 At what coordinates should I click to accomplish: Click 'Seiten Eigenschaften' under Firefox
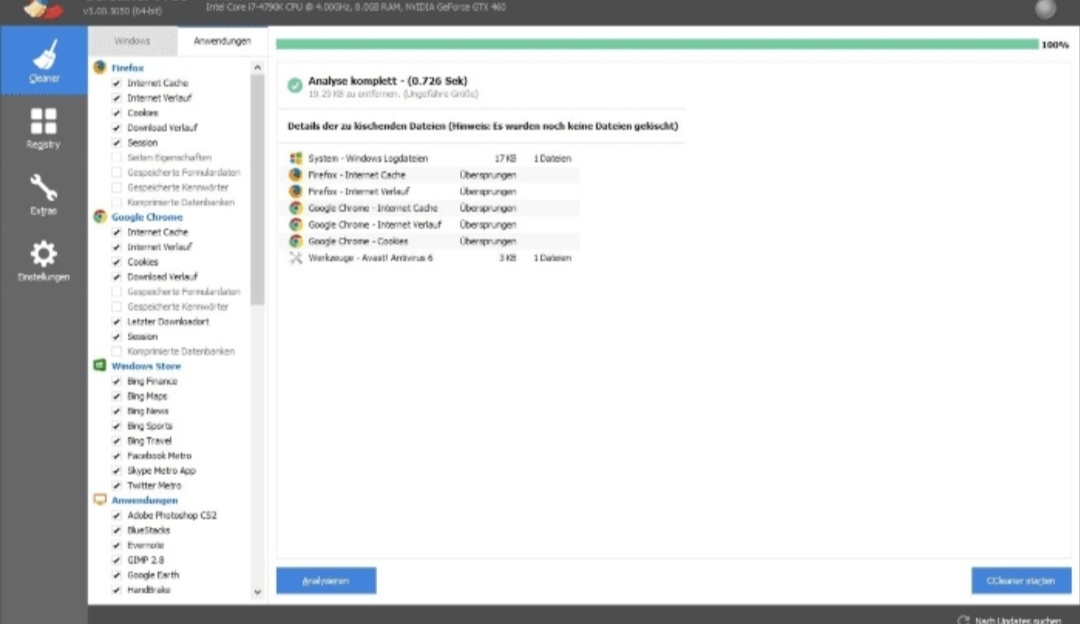click(x=169, y=158)
